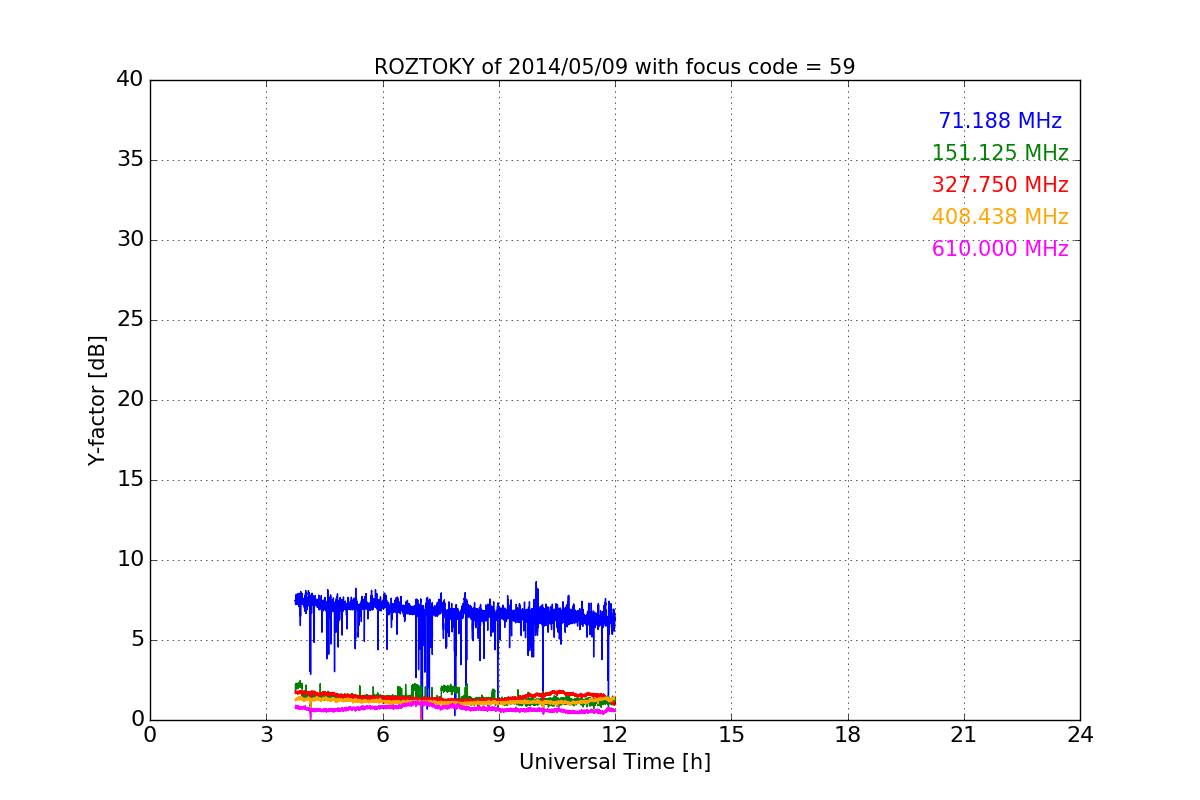Click the y-axis tick label 10
Image resolution: width=1200 pixels, height=800 pixels.
130,560
